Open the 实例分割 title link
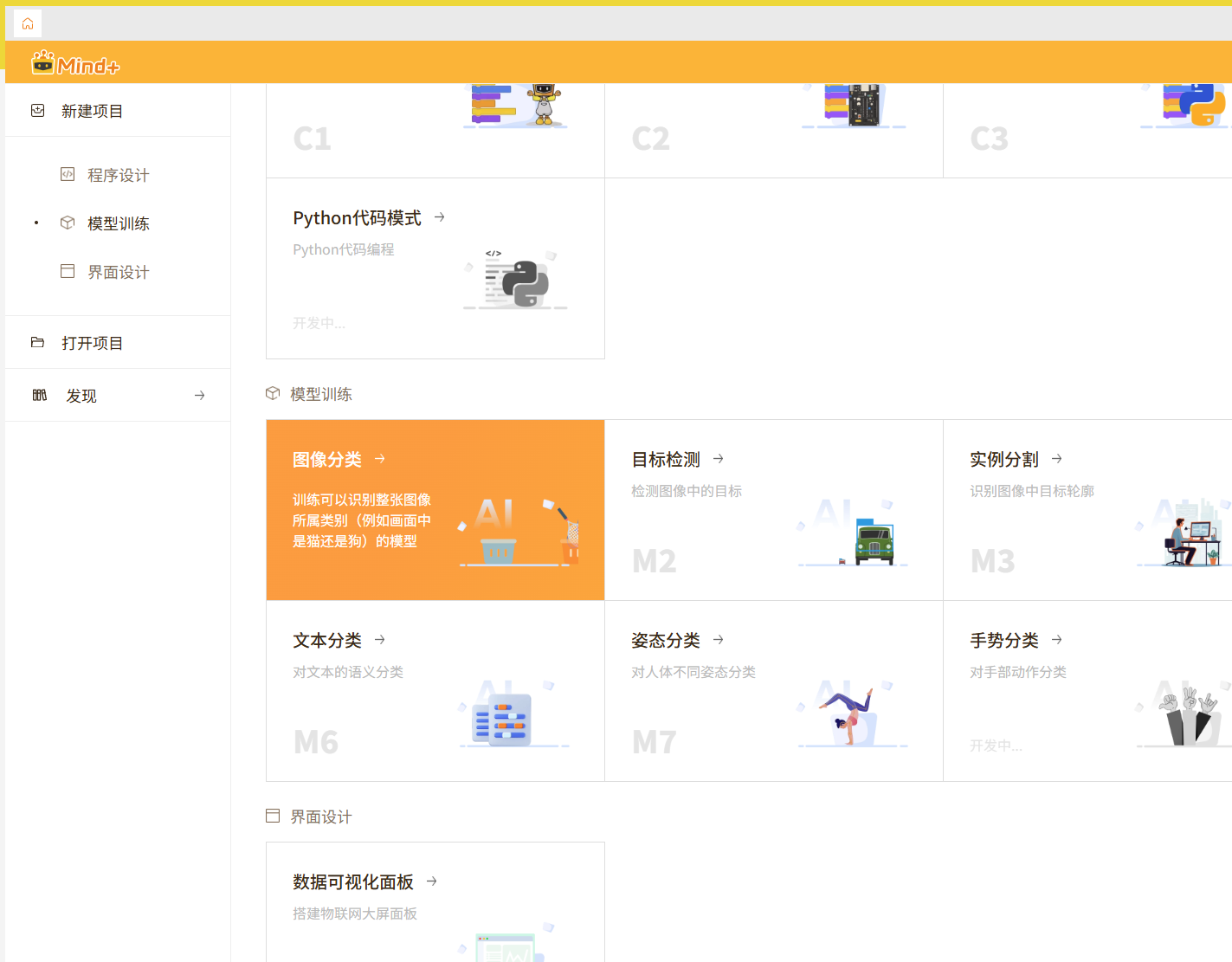This screenshot has width=1232, height=962. click(x=1004, y=459)
